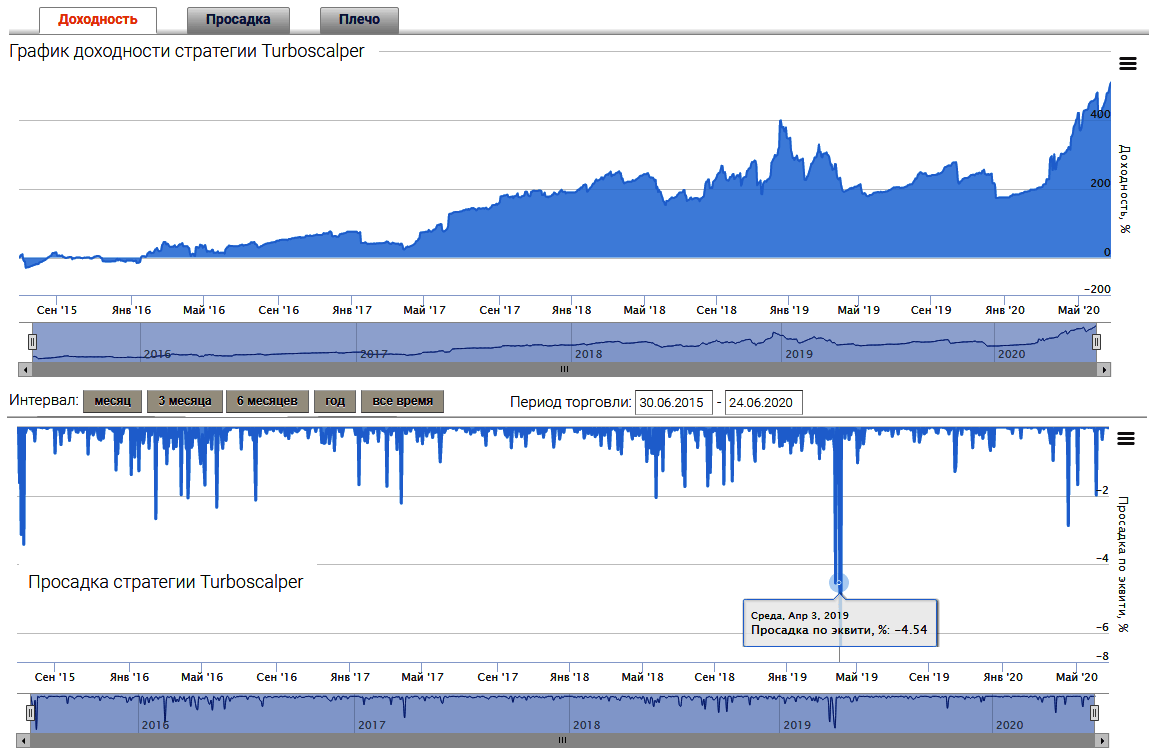
Task: Switch to the Просадка tab
Action: click(239, 20)
